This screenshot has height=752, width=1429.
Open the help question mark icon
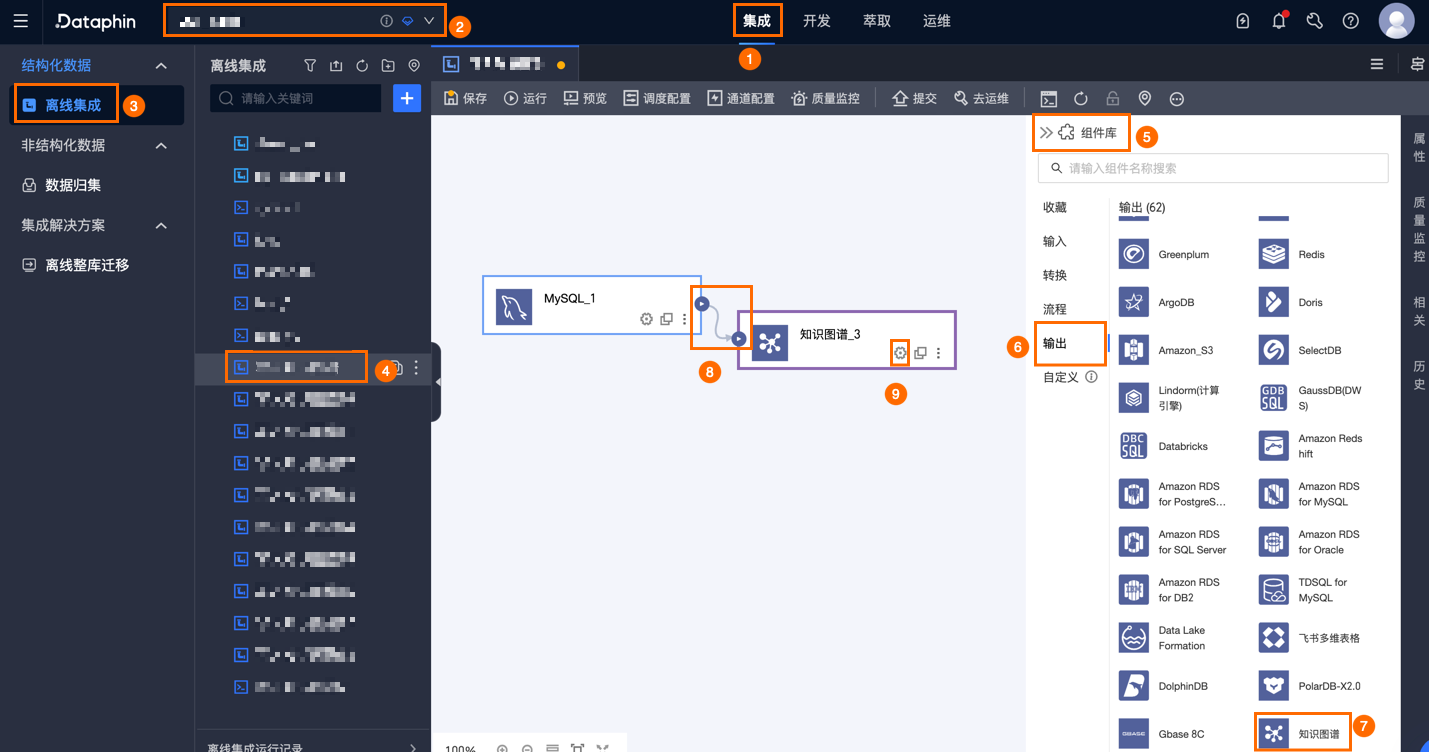pyautogui.click(x=1351, y=21)
